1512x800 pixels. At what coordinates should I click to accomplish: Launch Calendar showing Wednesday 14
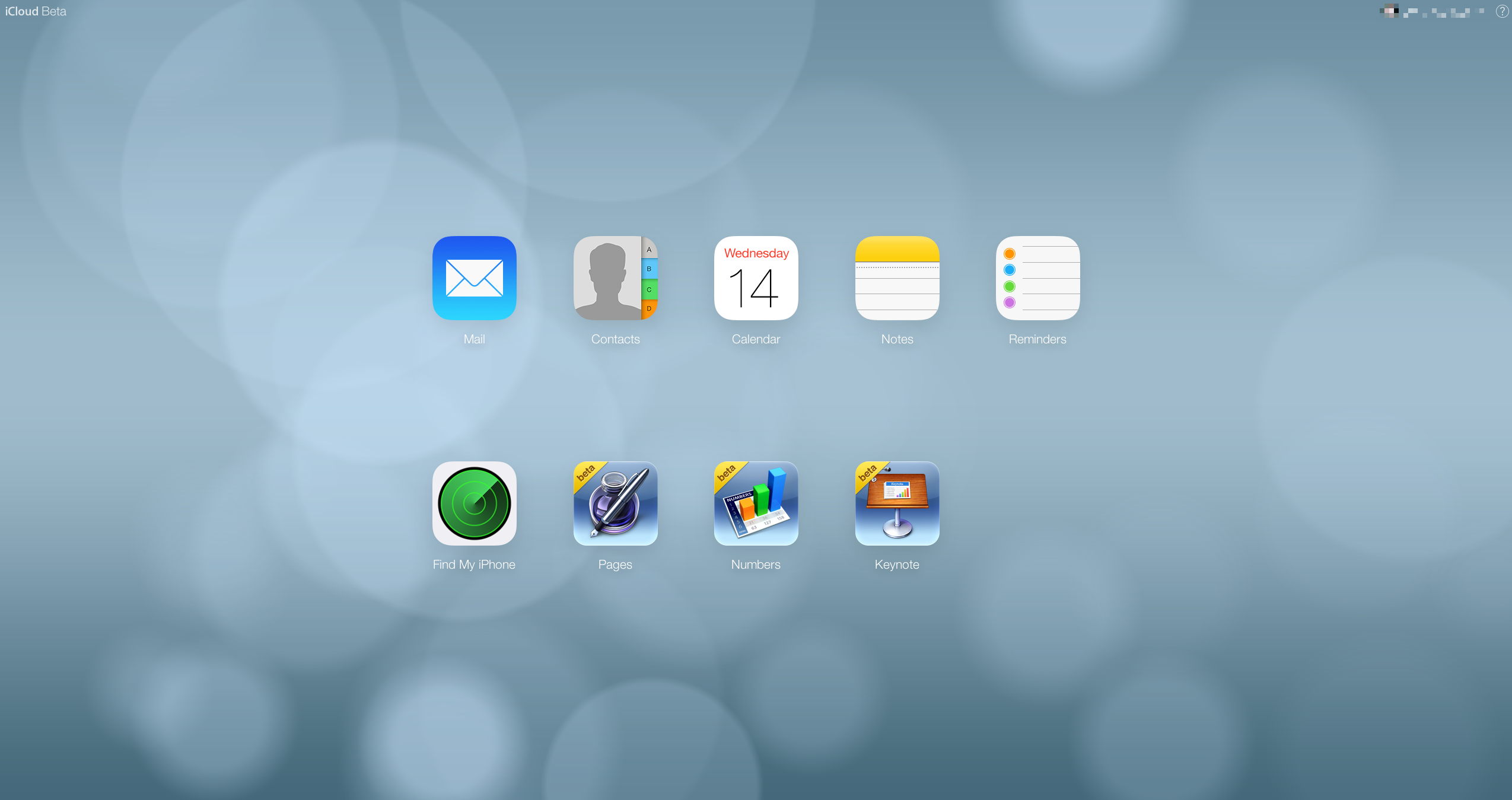click(755, 278)
